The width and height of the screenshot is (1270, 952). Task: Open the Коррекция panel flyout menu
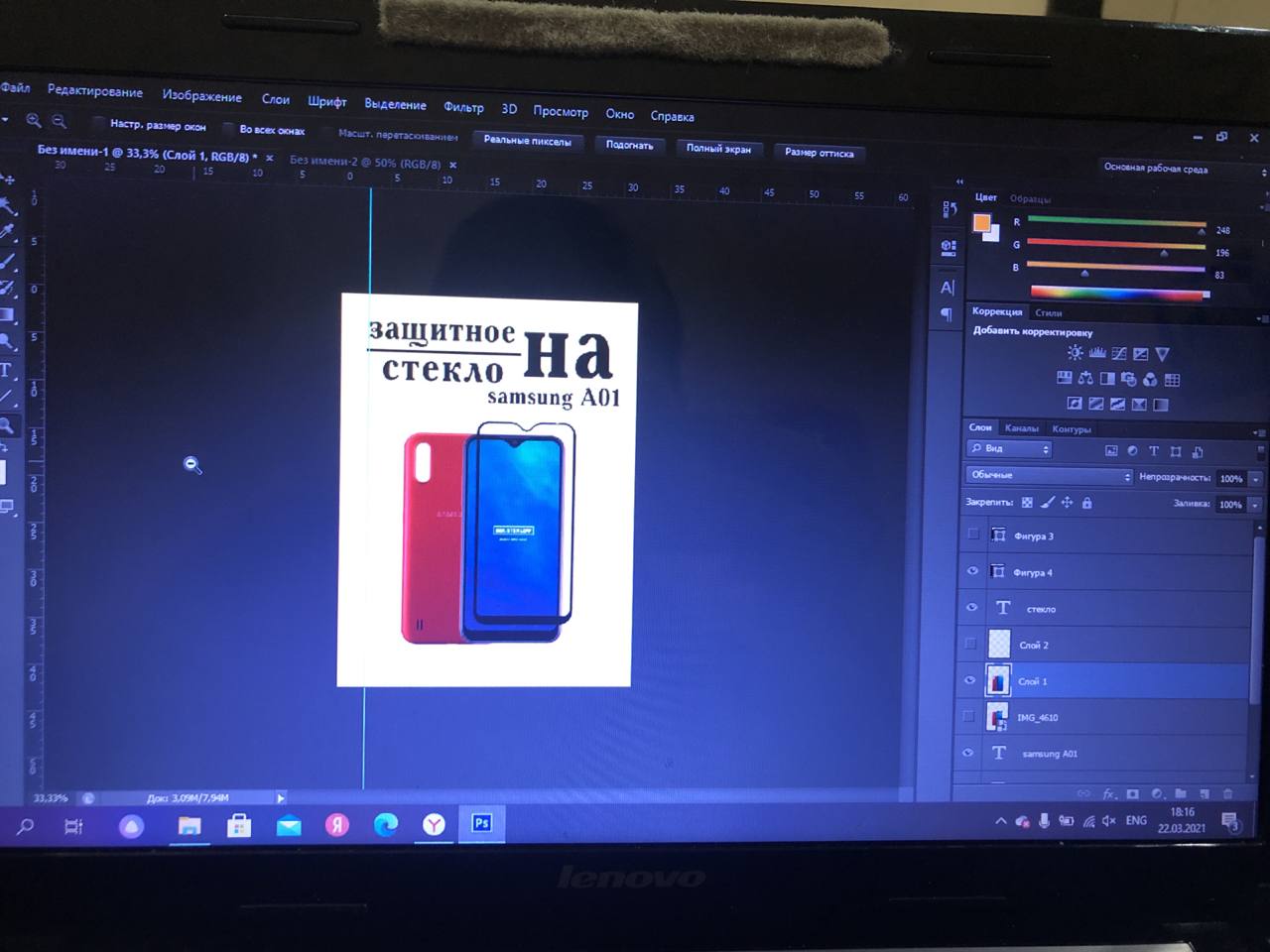coord(1261,318)
